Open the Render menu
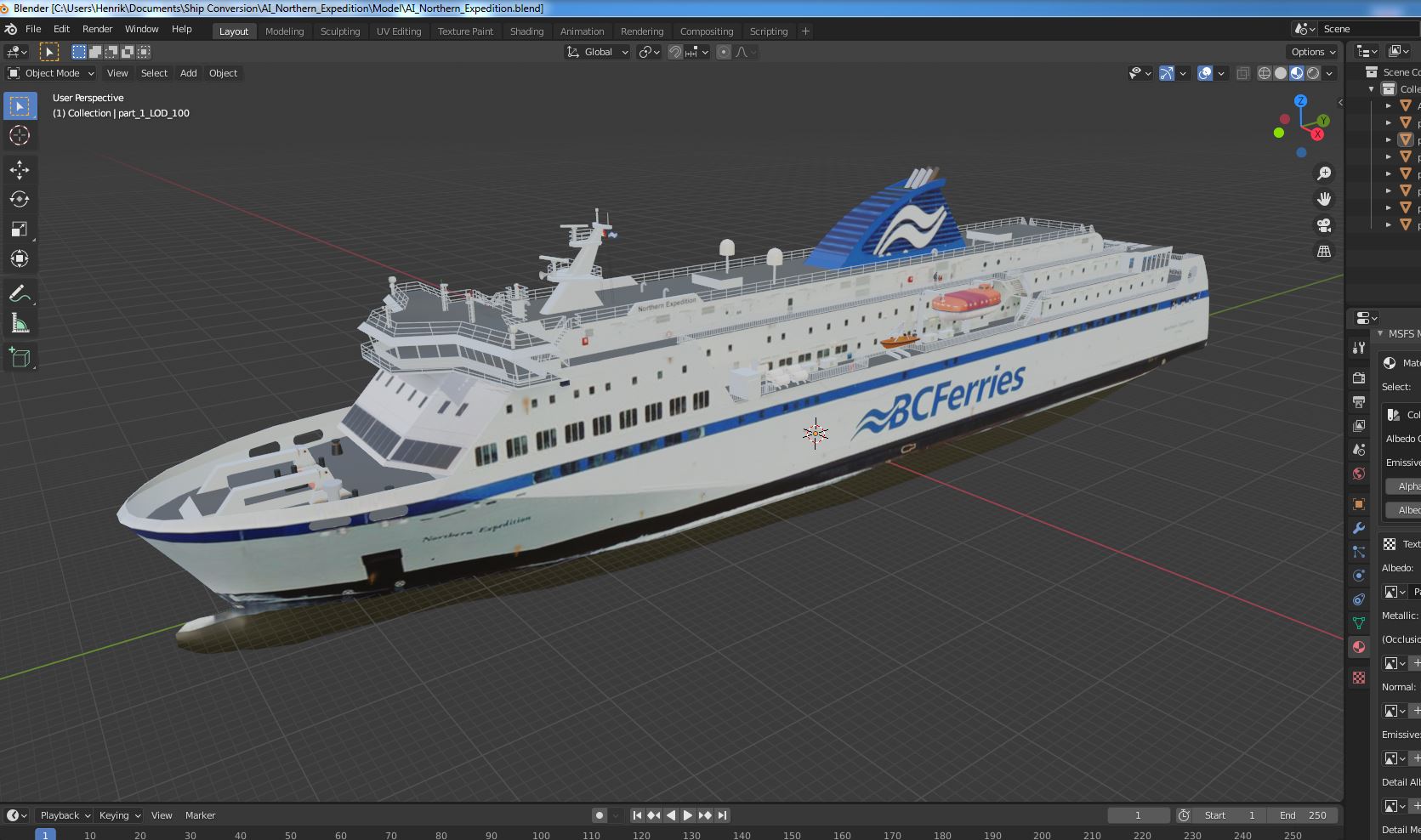1421x840 pixels. 97,29
